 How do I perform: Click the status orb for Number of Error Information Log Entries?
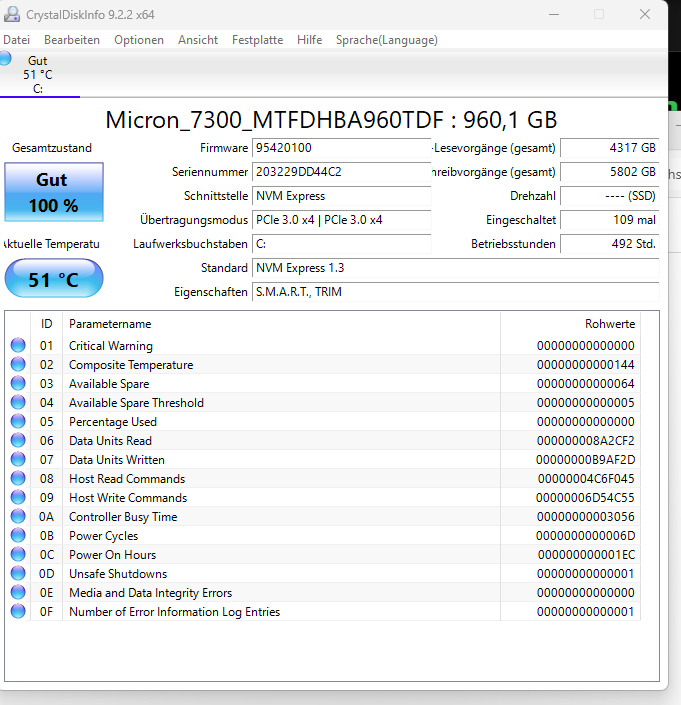click(18, 611)
